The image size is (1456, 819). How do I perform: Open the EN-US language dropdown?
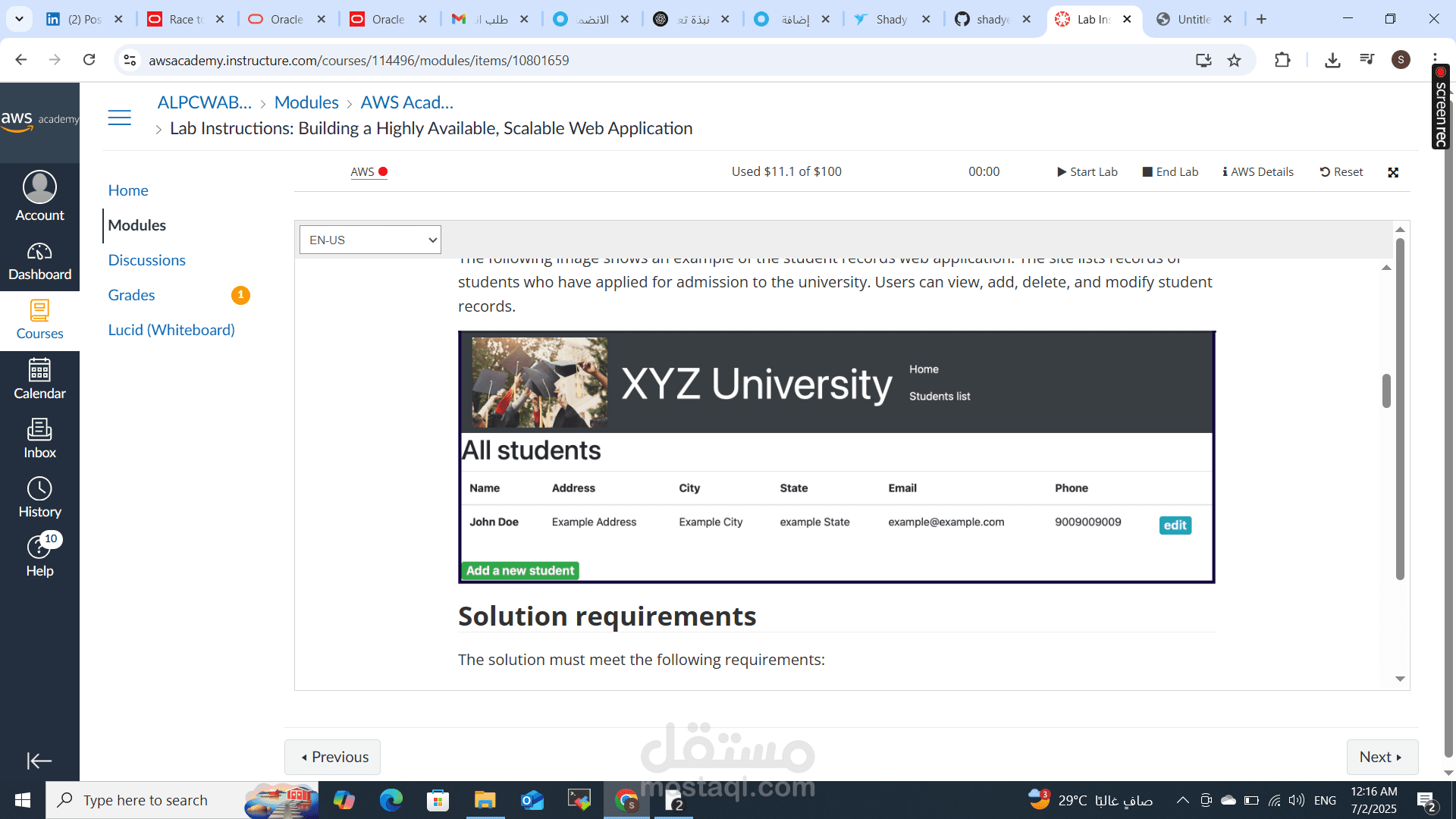(x=370, y=240)
